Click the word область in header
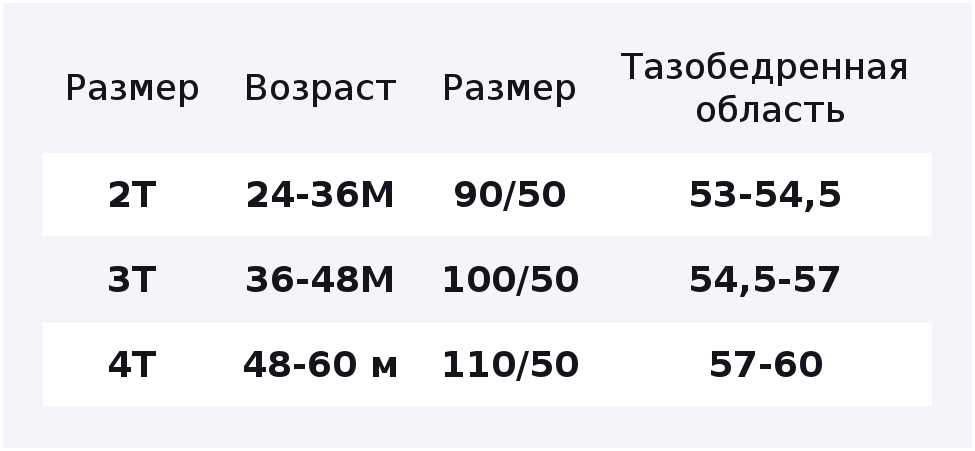Viewport: 975px width, 451px height. click(770, 111)
